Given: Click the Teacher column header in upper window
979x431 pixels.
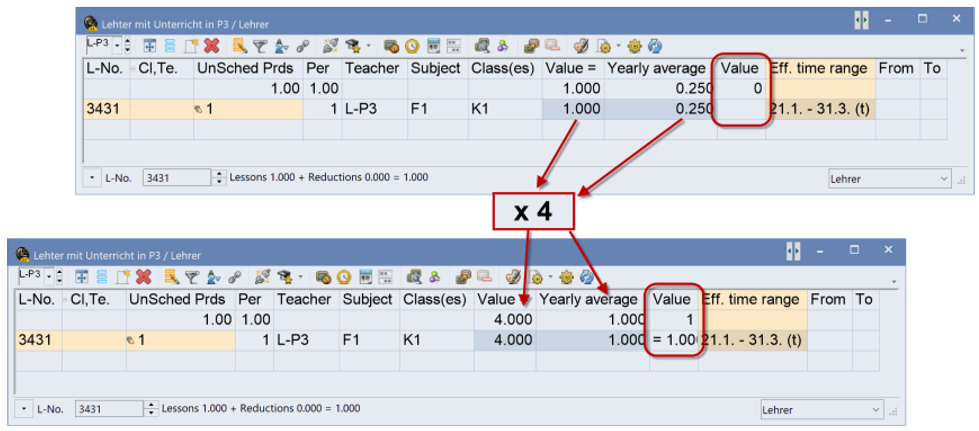Looking at the screenshot, I should tap(375, 69).
